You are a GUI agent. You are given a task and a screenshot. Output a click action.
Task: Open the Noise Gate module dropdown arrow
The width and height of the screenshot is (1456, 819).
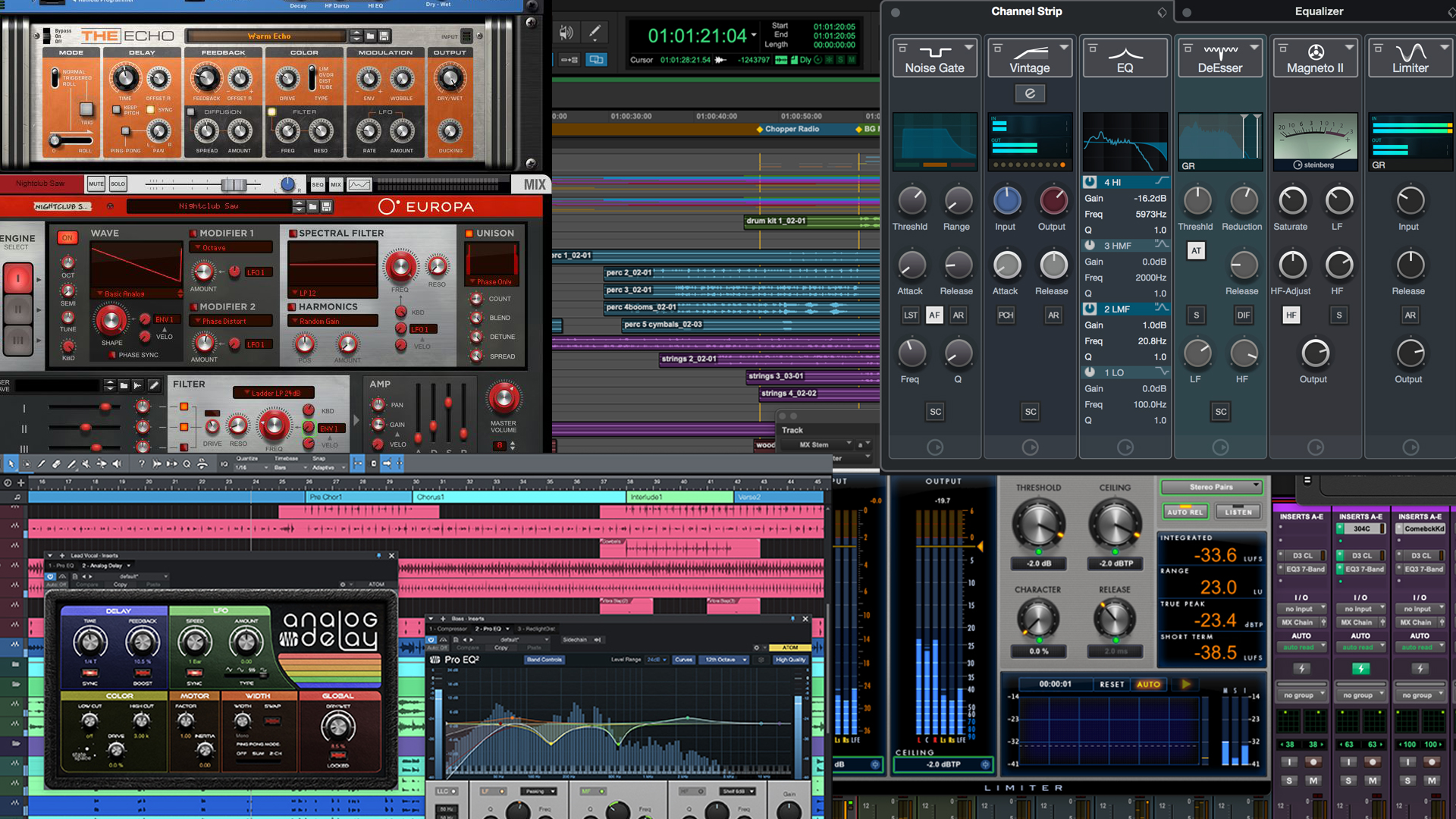(968, 48)
